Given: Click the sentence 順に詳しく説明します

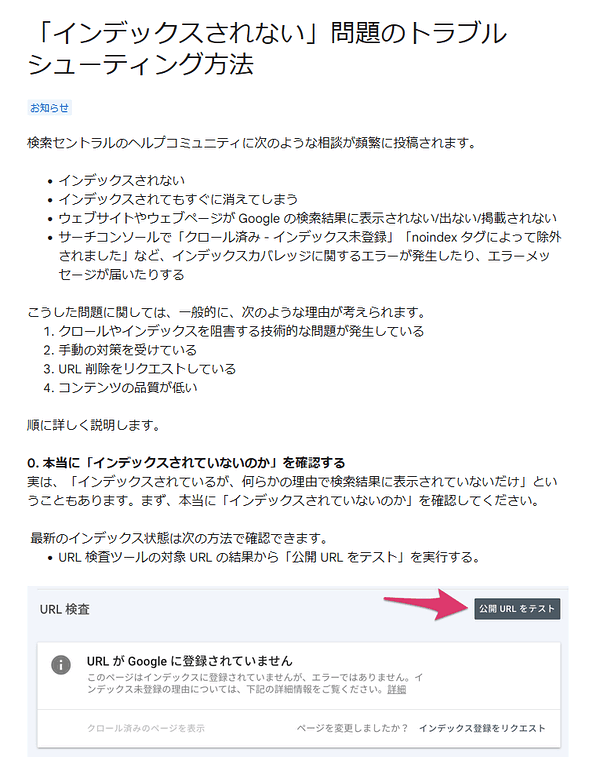Looking at the screenshot, I should (95, 425).
